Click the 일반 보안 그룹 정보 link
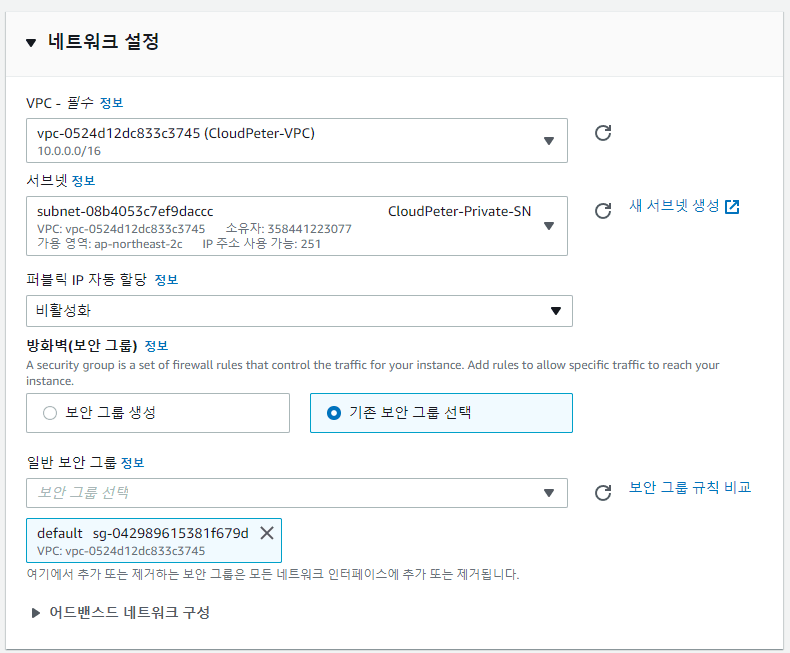Image resolution: width=790 pixels, height=653 pixels. pos(132,462)
